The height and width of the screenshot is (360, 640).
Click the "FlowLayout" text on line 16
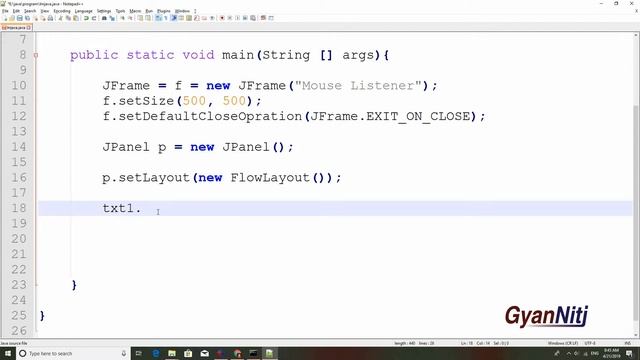(270, 178)
